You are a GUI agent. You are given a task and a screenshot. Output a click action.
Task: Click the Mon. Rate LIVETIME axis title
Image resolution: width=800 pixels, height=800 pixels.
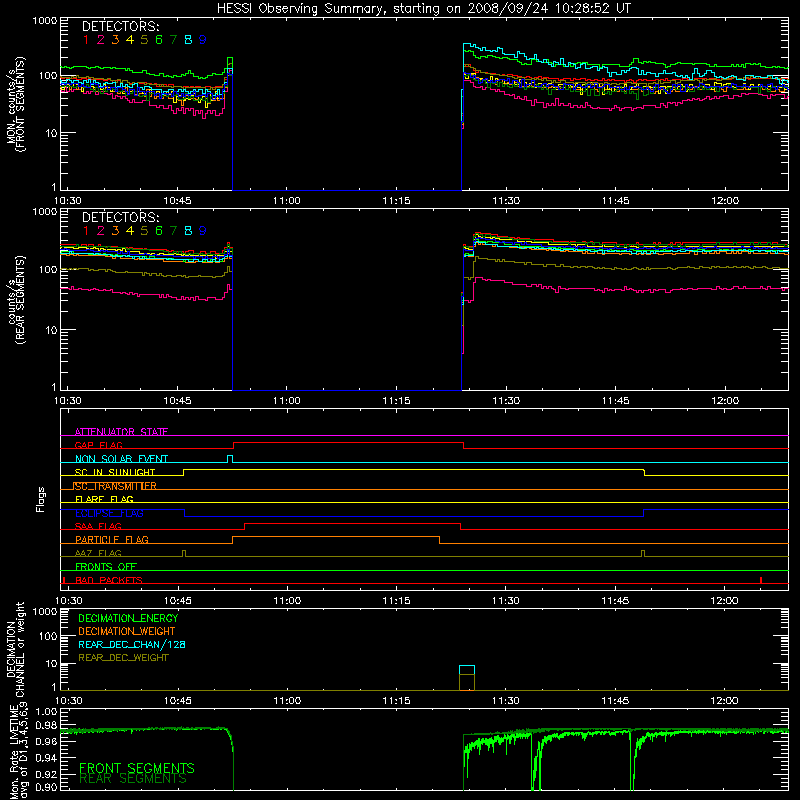tap(18, 752)
